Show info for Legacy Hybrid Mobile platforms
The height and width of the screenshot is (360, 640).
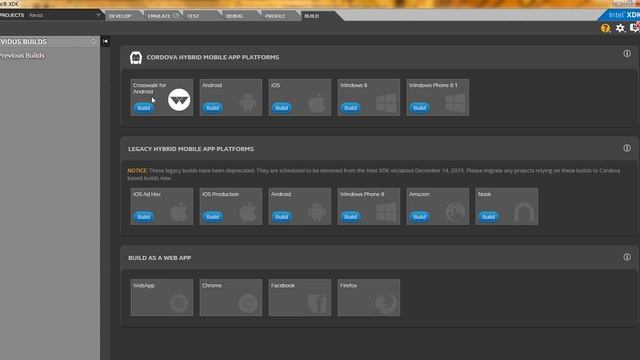point(627,148)
